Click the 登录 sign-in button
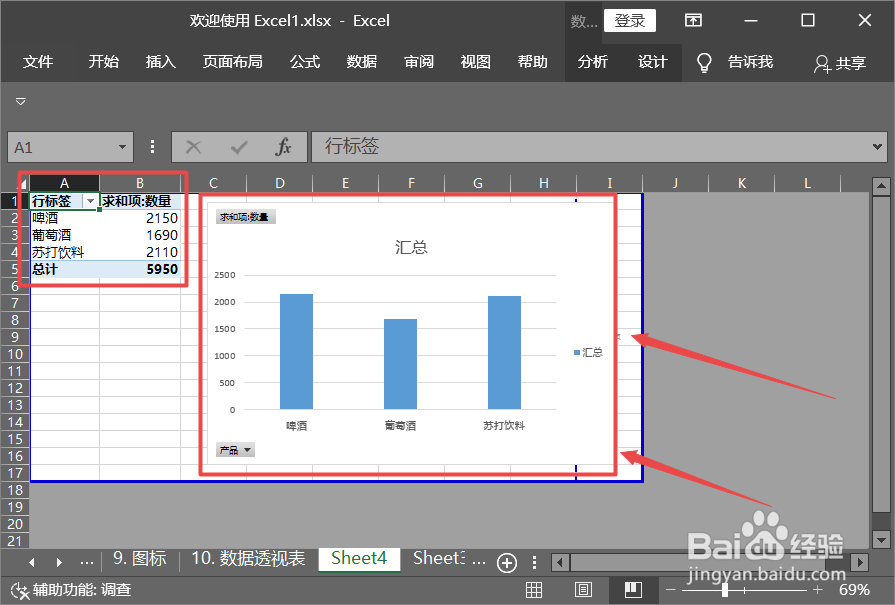895x605 pixels. 630,20
